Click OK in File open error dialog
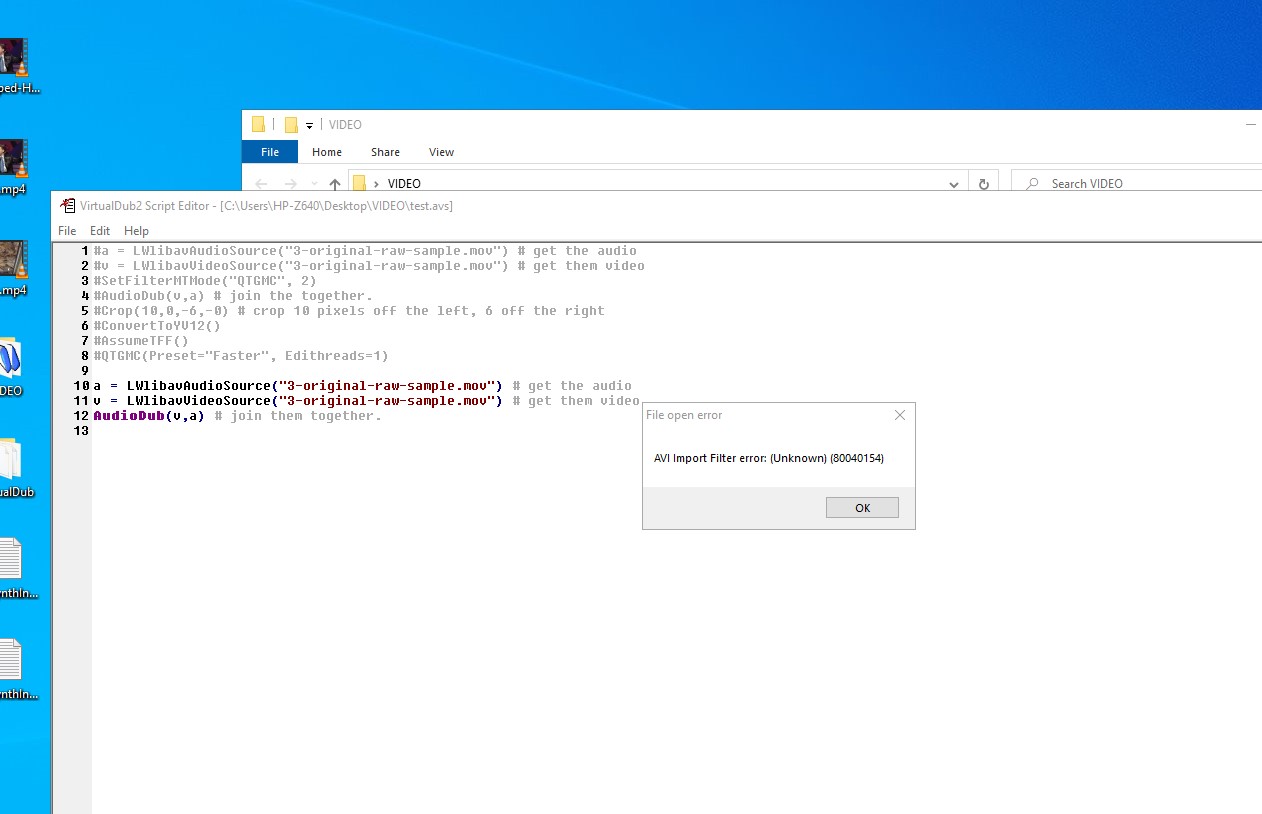The width and height of the screenshot is (1262, 814). click(x=862, y=508)
